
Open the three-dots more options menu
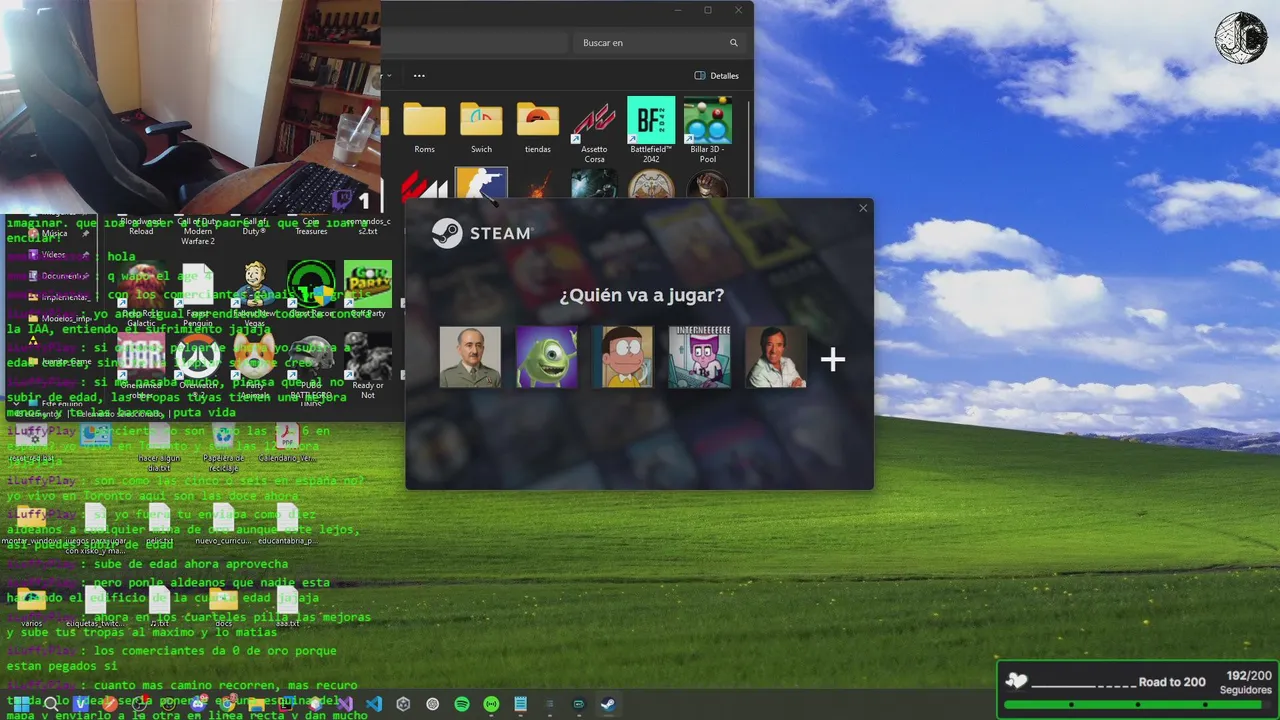point(419,75)
